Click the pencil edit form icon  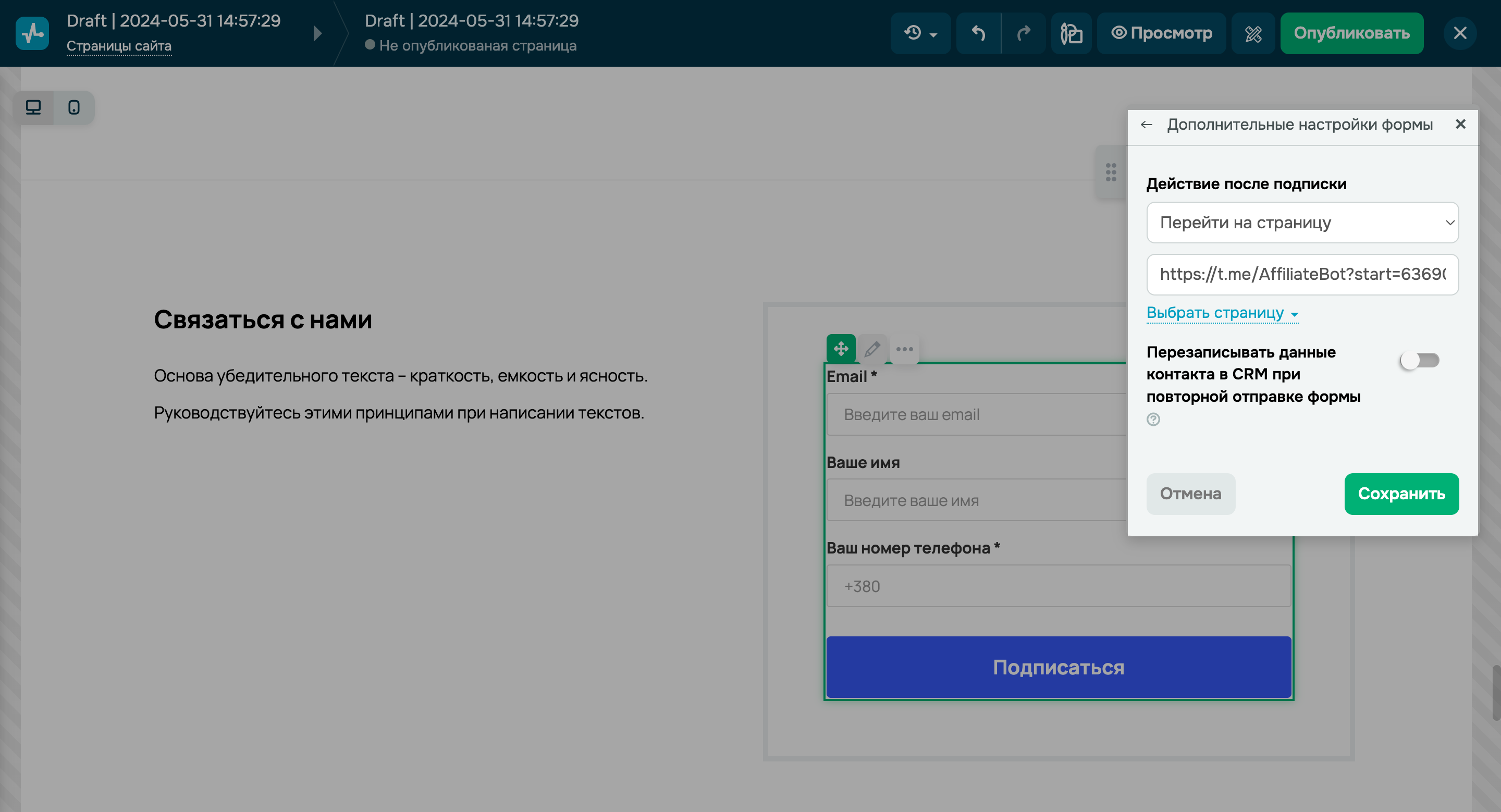point(872,349)
